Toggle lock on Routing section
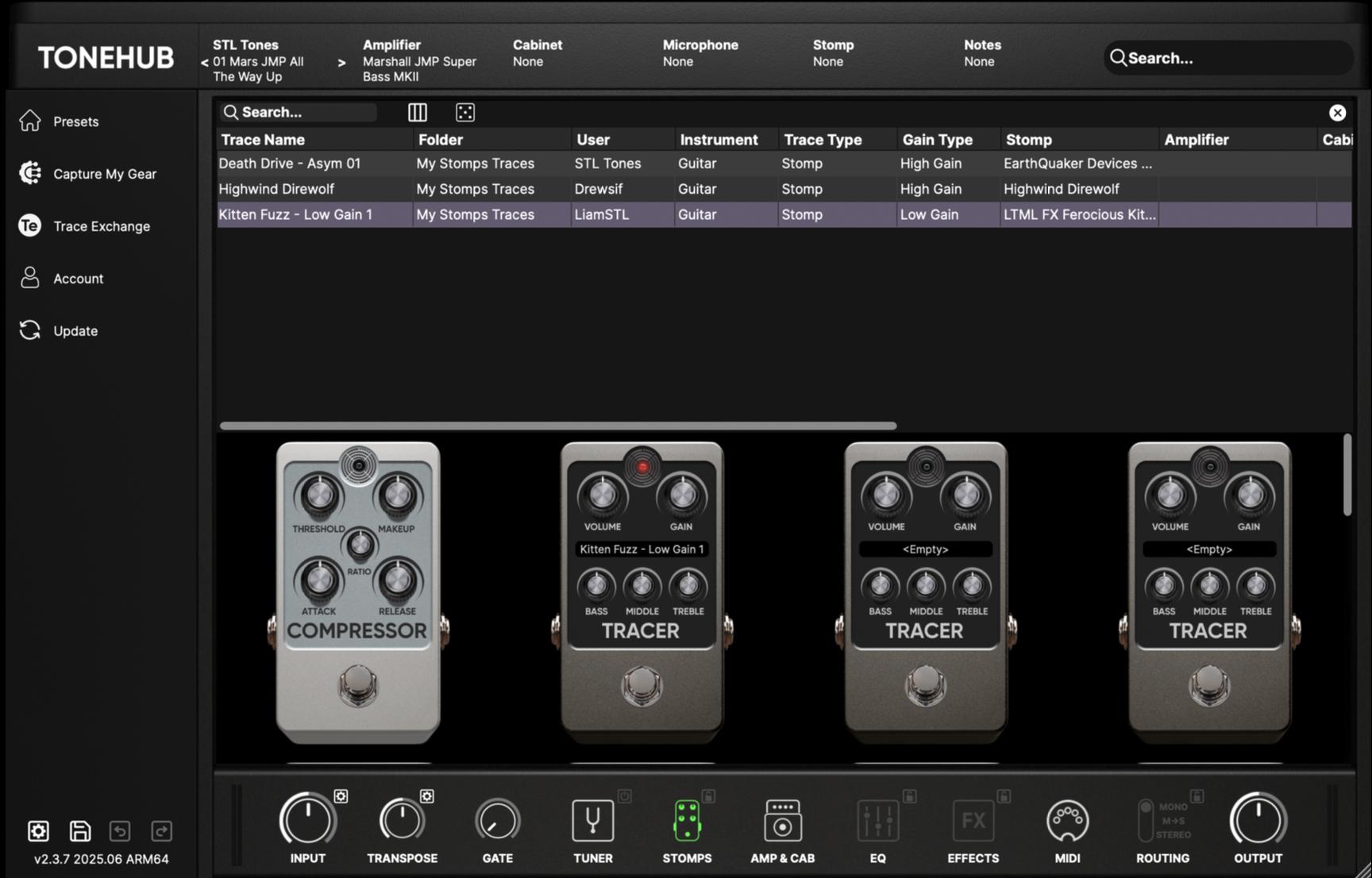 (x=1197, y=795)
